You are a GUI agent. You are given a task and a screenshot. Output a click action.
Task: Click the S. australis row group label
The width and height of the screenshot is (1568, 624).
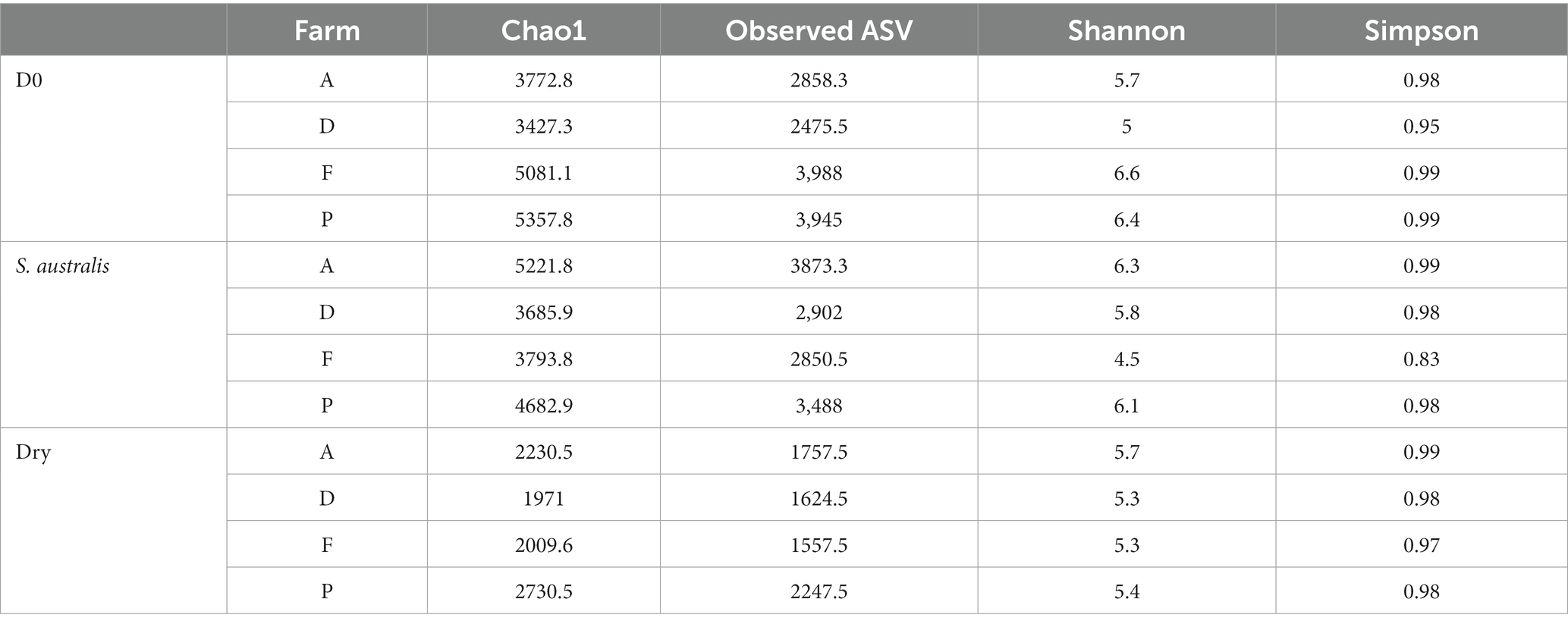pos(62,266)
